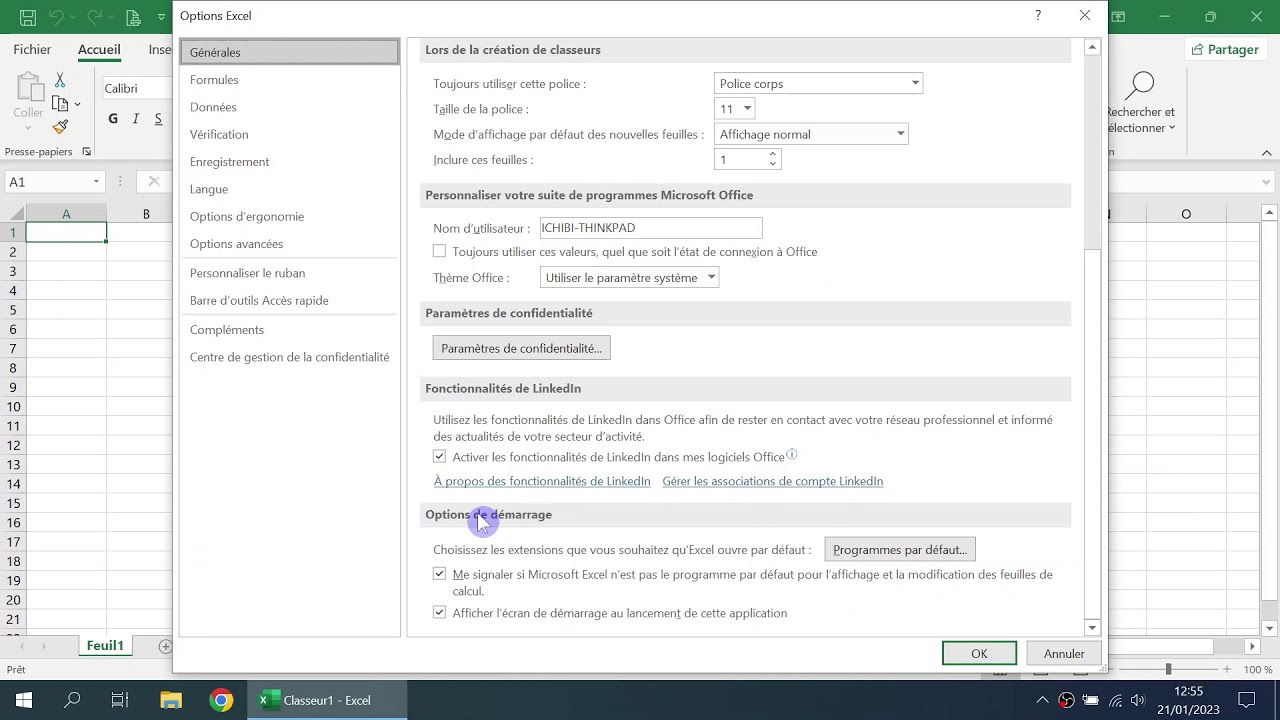1280x720 pixels.
Task: Click the Copy icon in the Presse-papiers group
Action: (x=59, y=103)
